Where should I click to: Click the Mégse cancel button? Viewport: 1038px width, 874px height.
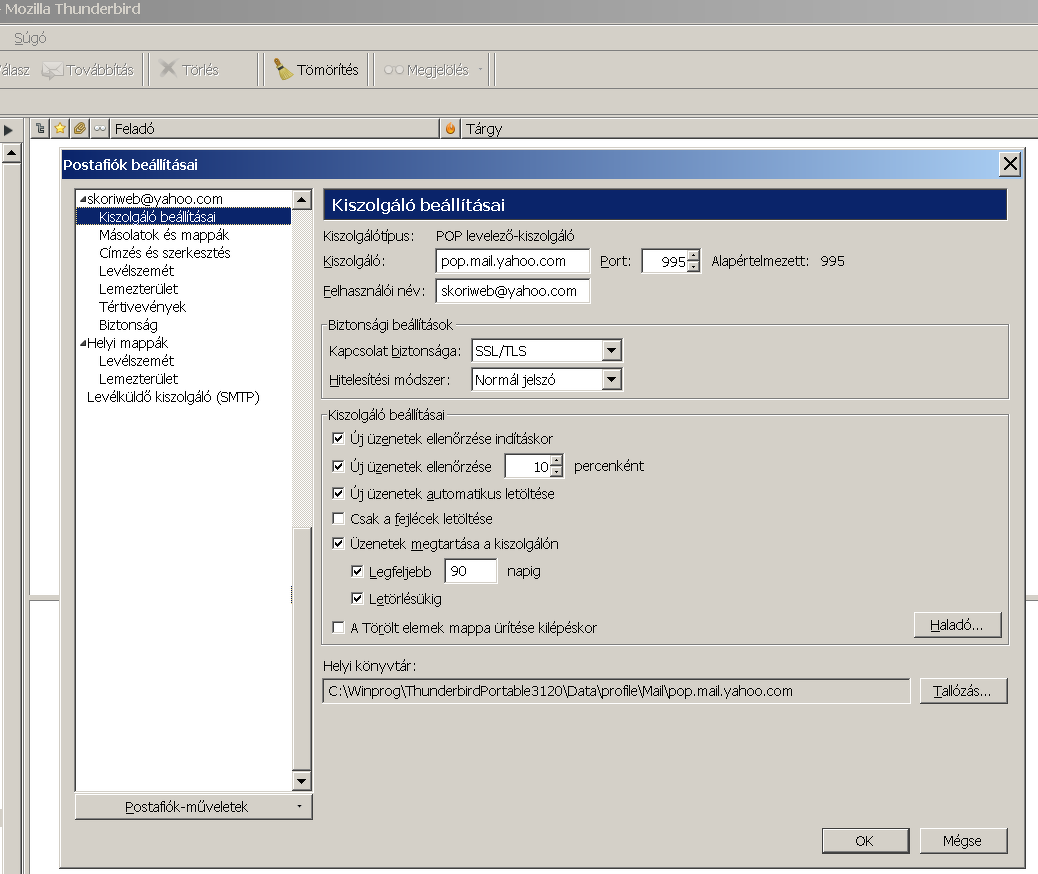pyautogui.click(x=963, y=841)
